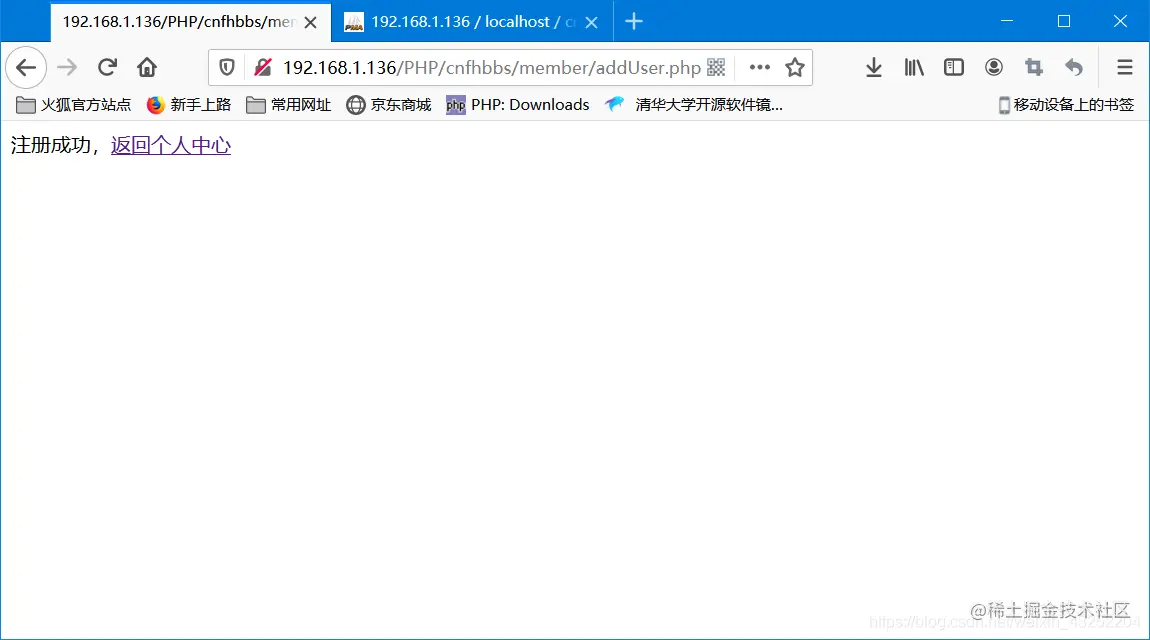Screen dimensions: 1150x640
Task: Close the phpMyAdmin localhost tab
Action: (x=592, y=23)
